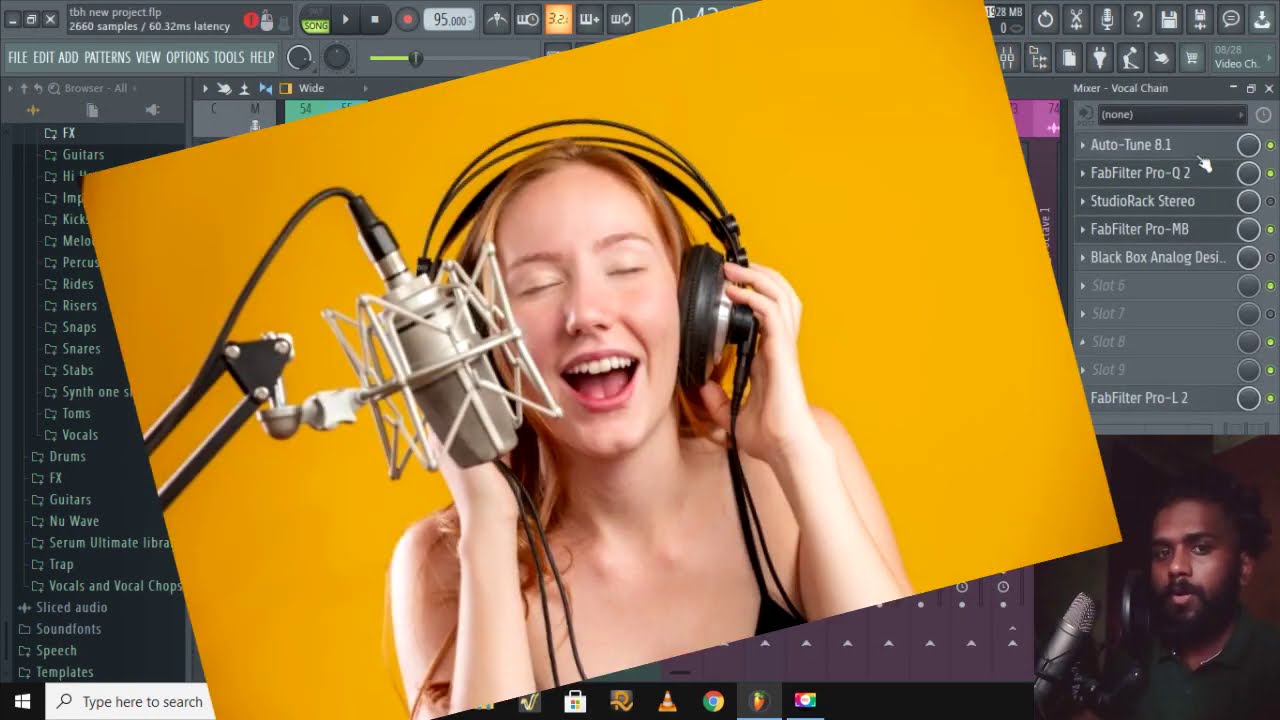Image resolution: width=1280 pixels, height=720 pixels.
Task: Open the view browser folder tree icon
Action: (1038, 59)
